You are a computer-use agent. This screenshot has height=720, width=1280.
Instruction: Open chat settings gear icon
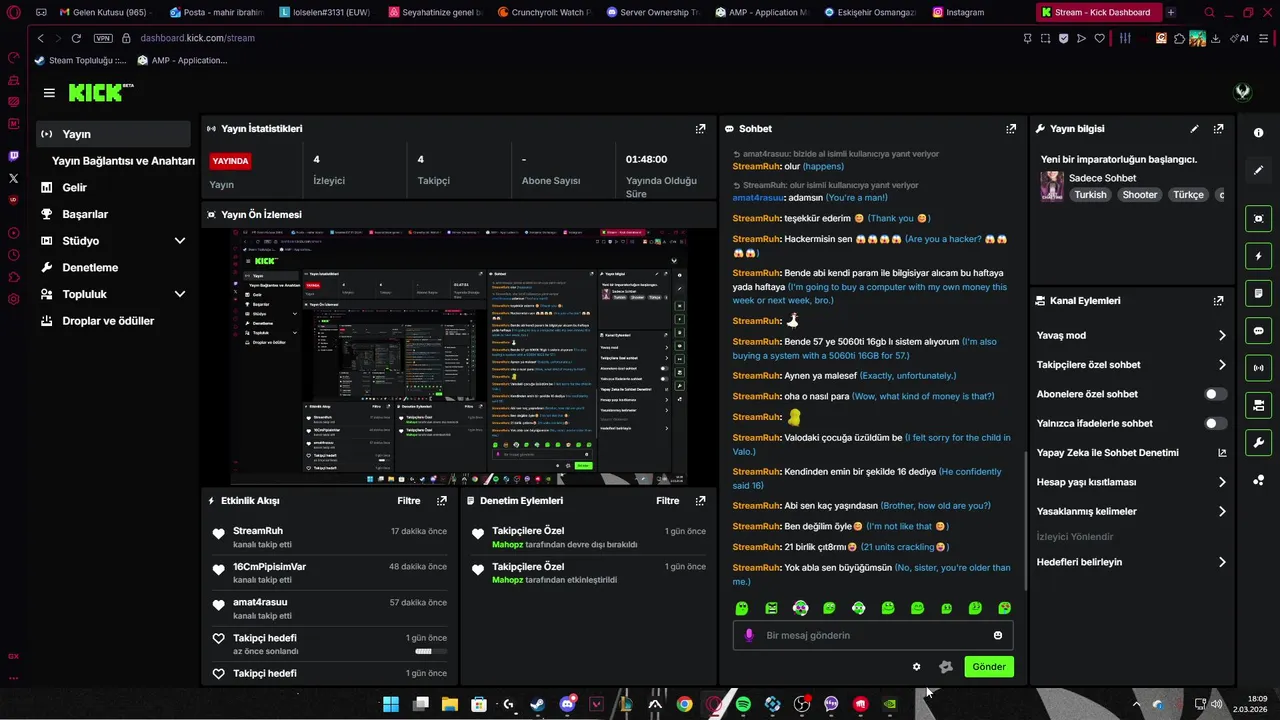[x=916, y=667]
